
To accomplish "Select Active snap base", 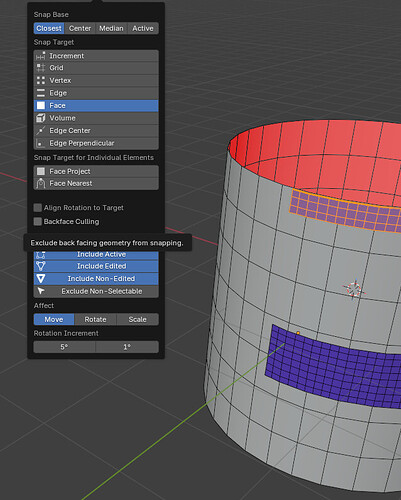I will pyautogui.click(x=143, y=28).
